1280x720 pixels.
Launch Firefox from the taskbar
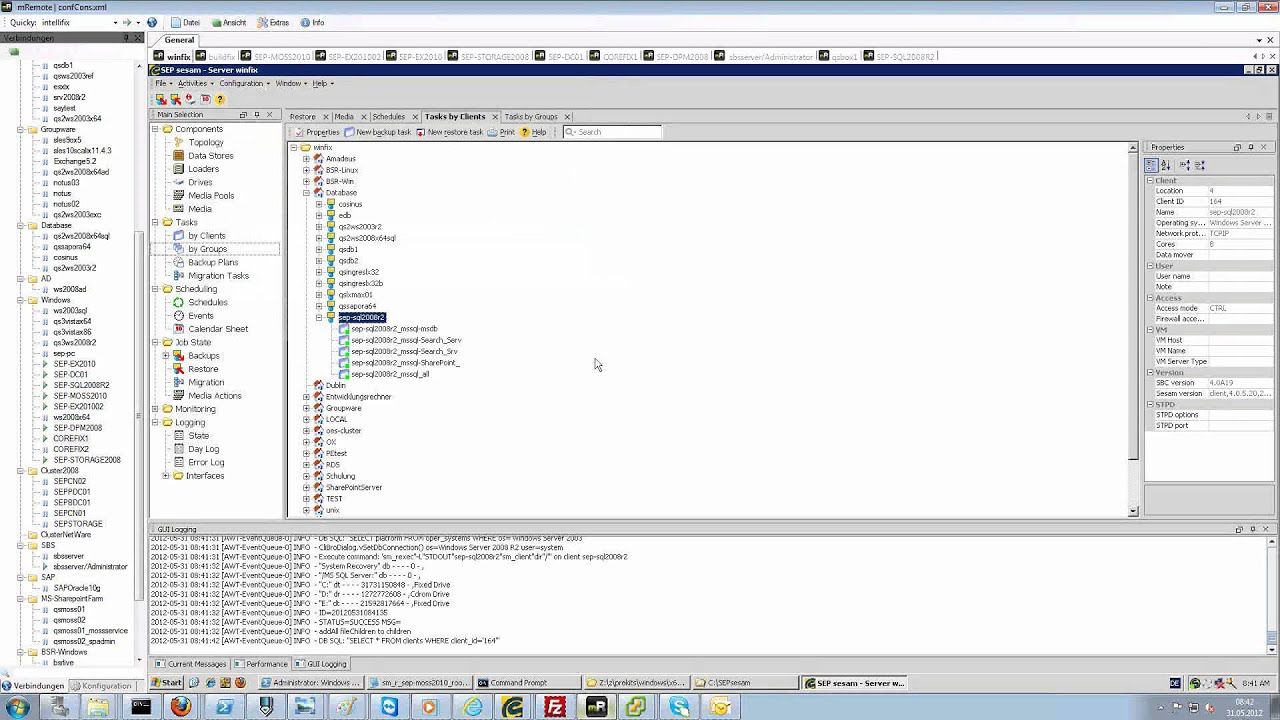[180, 707]
